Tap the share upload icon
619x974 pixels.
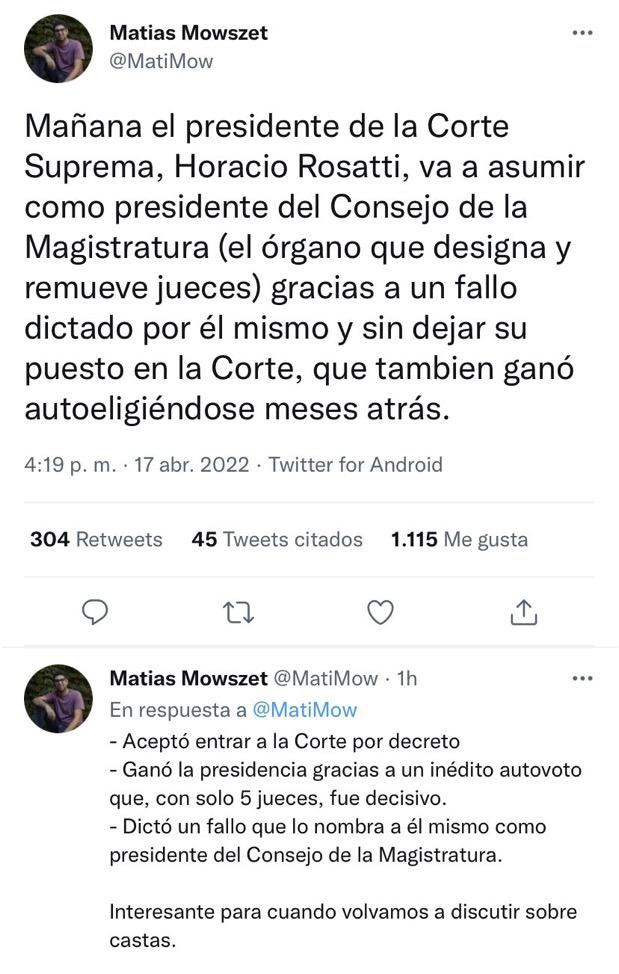coord(524,612)
